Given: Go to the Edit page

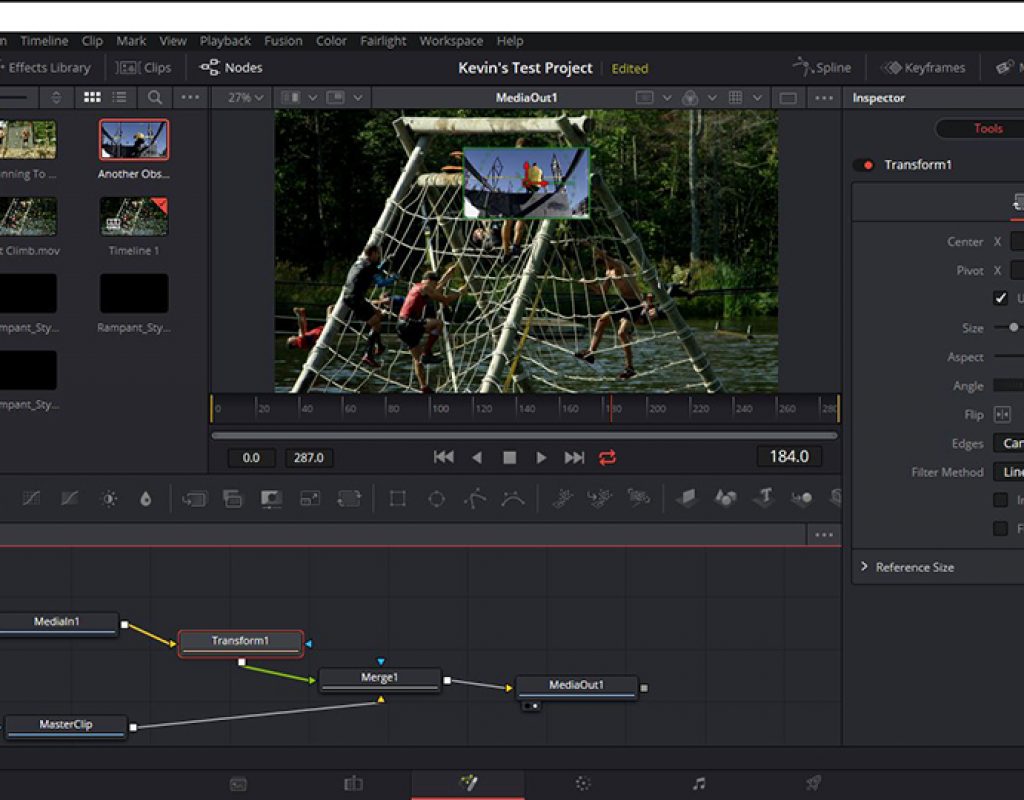Looking at the screenshot, I should point(353,784).
